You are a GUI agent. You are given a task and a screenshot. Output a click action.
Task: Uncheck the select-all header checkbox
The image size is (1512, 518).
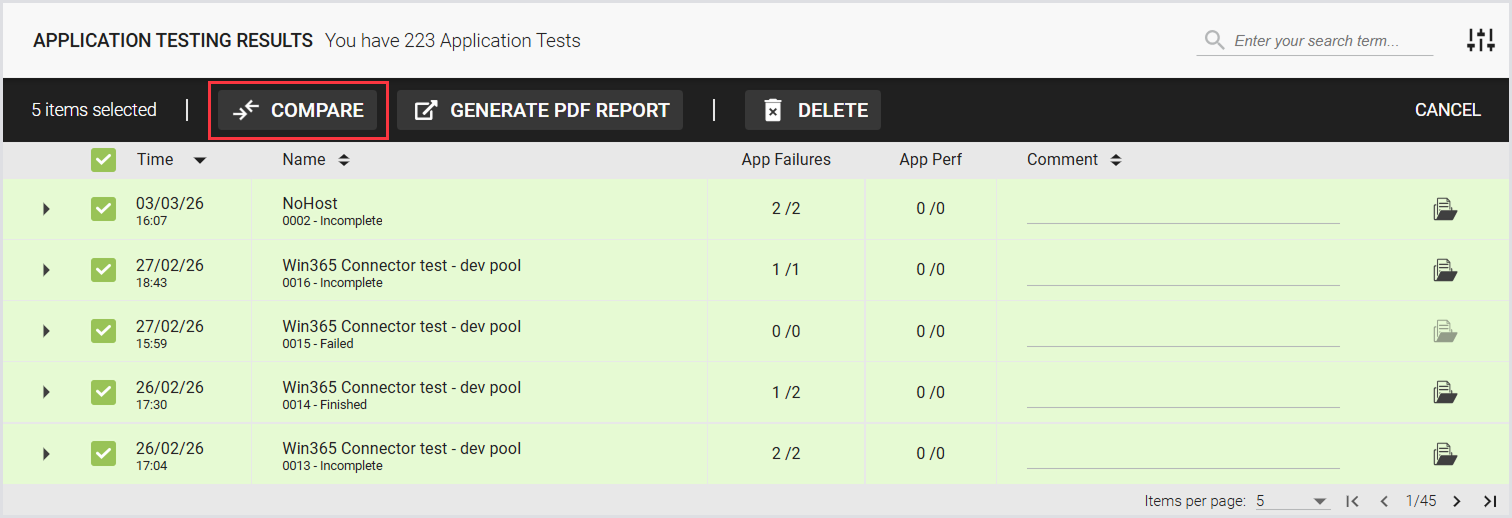point(103,160)
